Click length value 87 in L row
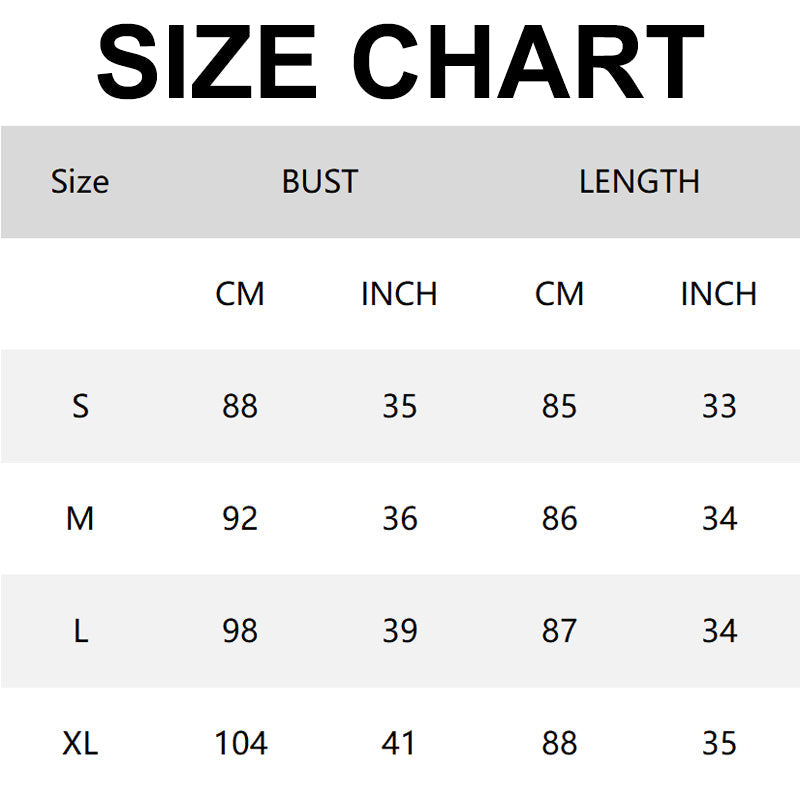The height and width of the screenshot is (800, 800). [559, 631]
